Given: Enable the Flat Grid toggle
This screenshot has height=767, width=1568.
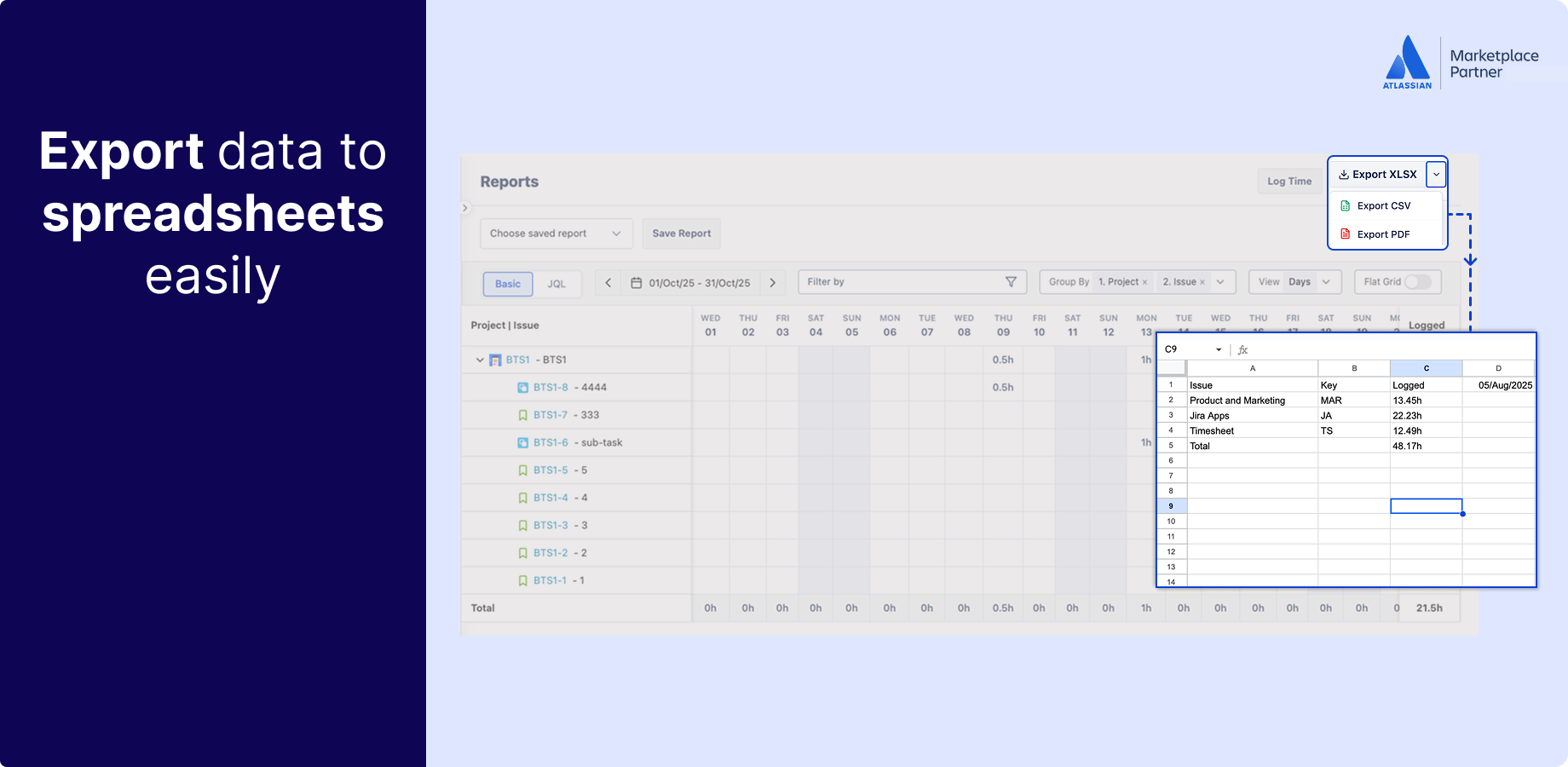Looking at the screenshot, I should coord(1419,281).
